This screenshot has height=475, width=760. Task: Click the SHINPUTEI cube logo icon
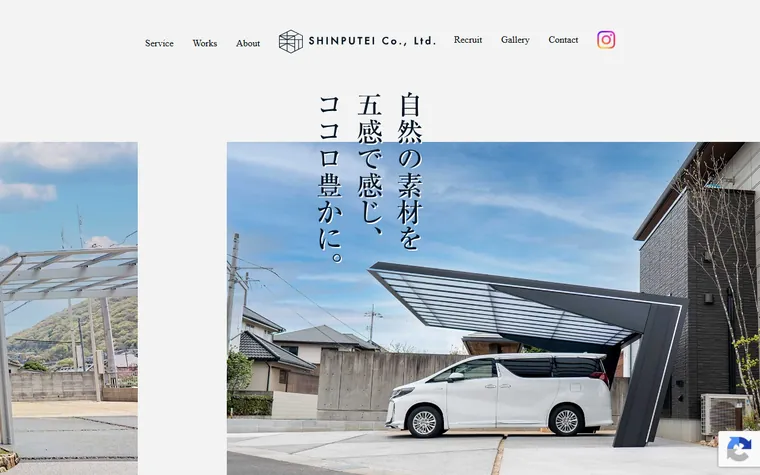click(290, 41)
